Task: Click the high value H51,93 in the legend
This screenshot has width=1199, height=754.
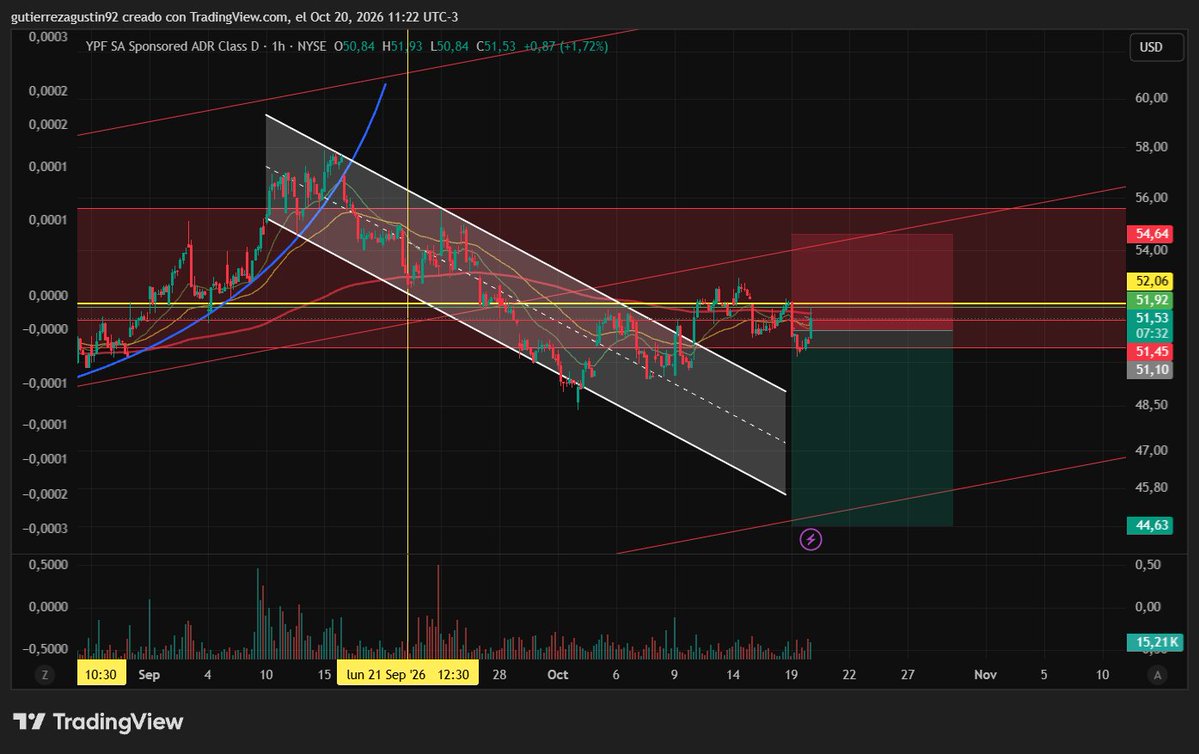Action: [402, 46]
